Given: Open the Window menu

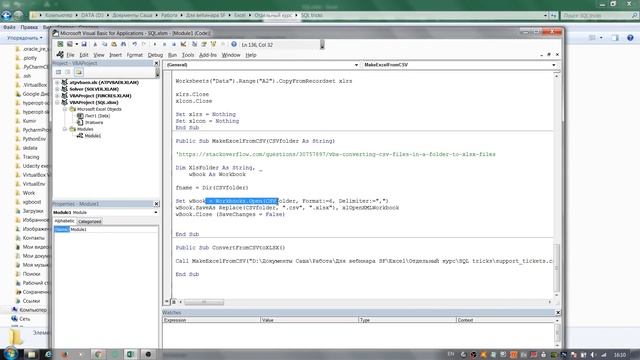Looking at the screenshot, I should [x=231, y=55].
